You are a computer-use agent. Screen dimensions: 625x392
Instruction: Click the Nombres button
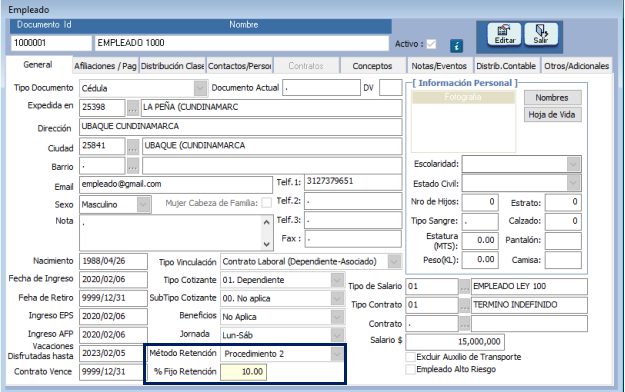(x=552, y=98)
